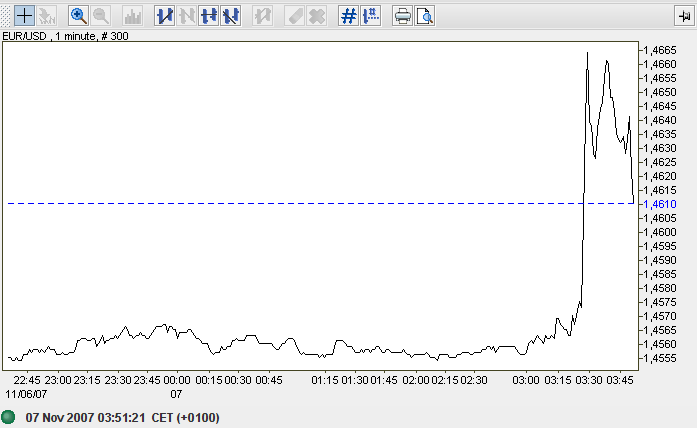Click the grayed-out zoom out magnifier
This screenshot has width=697, height=428.
[101, 16]
